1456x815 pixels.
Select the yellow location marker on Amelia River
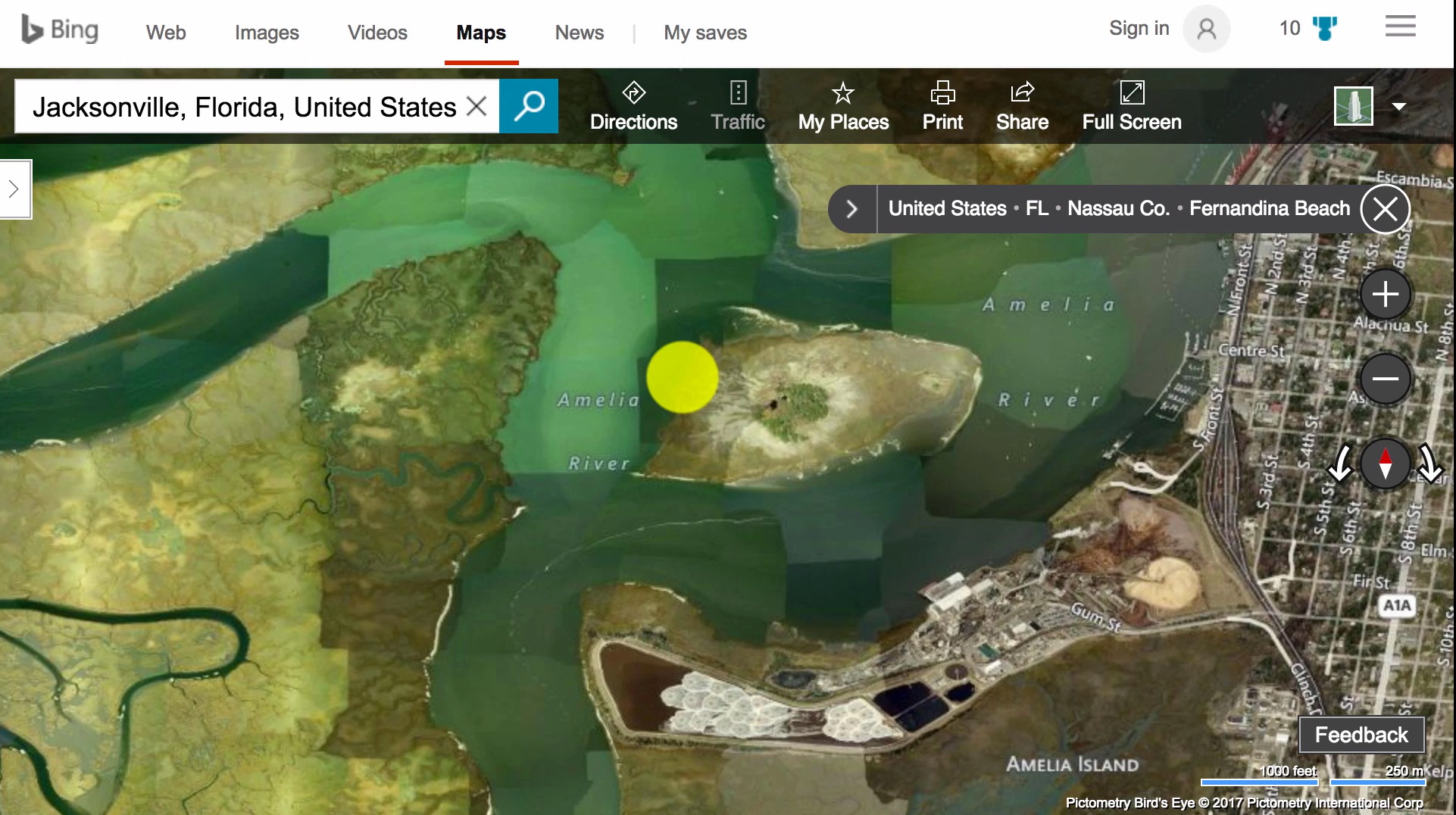pyautogui.click(x=681, y=376)
